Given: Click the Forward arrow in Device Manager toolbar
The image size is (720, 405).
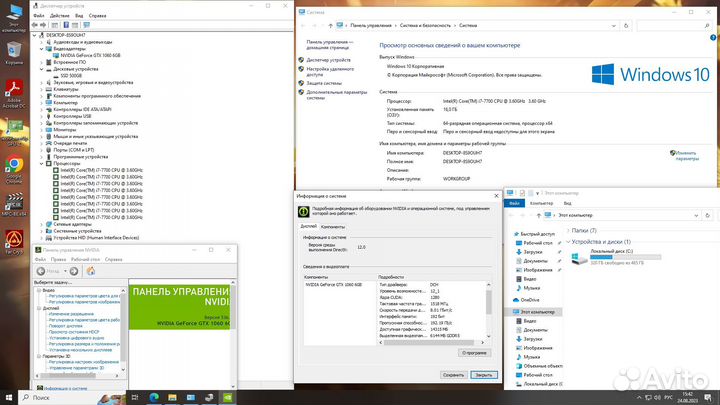Looking at the screenshot, I should click(43, 25).
